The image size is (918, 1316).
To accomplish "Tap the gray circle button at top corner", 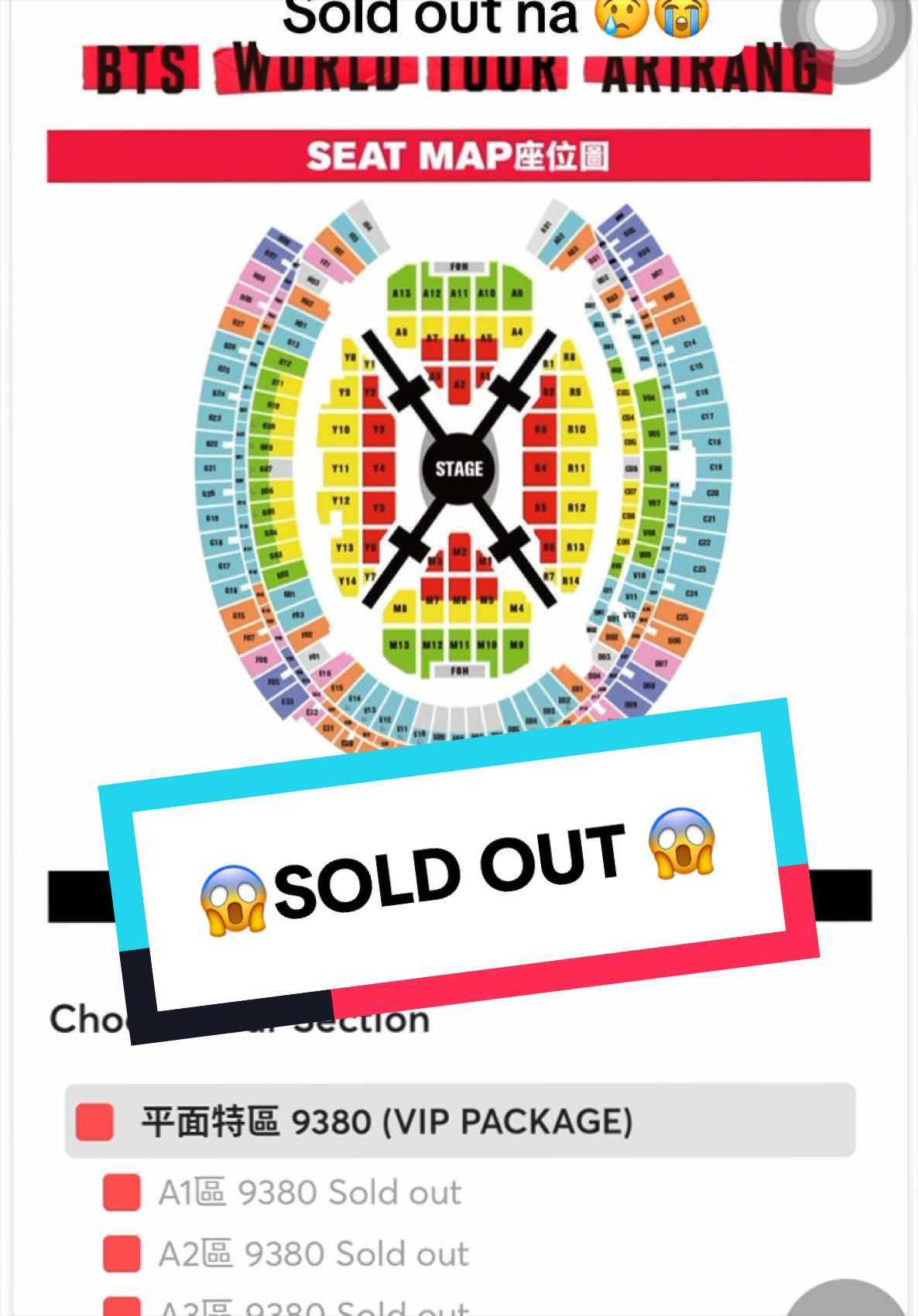I will pyautogui.click(x=845, y=31).
